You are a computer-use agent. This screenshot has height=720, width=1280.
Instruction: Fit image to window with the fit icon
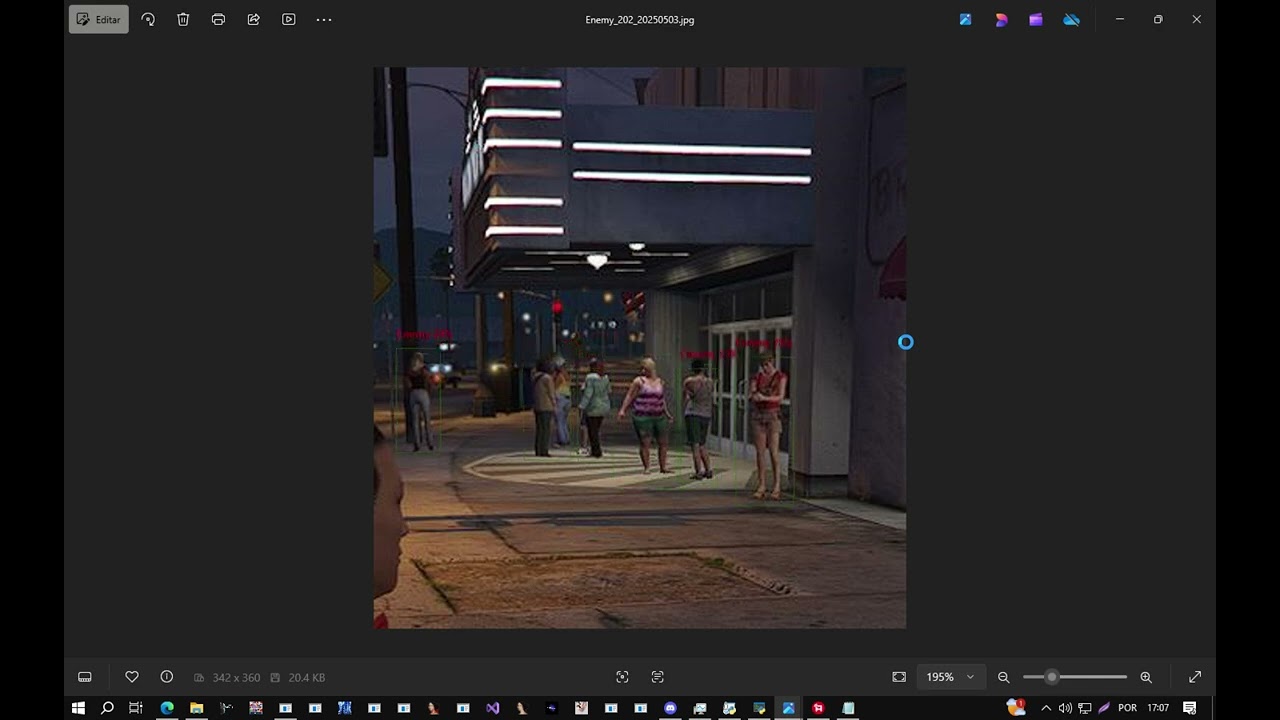point(899,677)
